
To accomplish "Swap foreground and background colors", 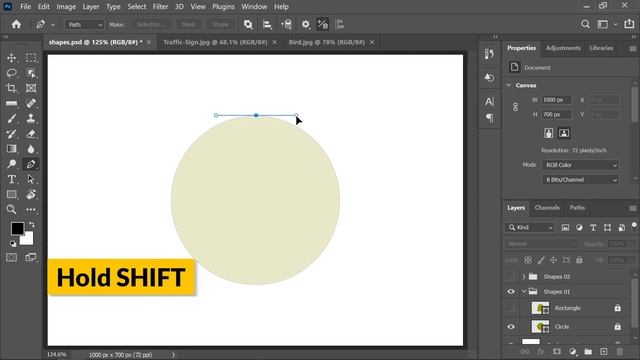I will tap(32, 225).
